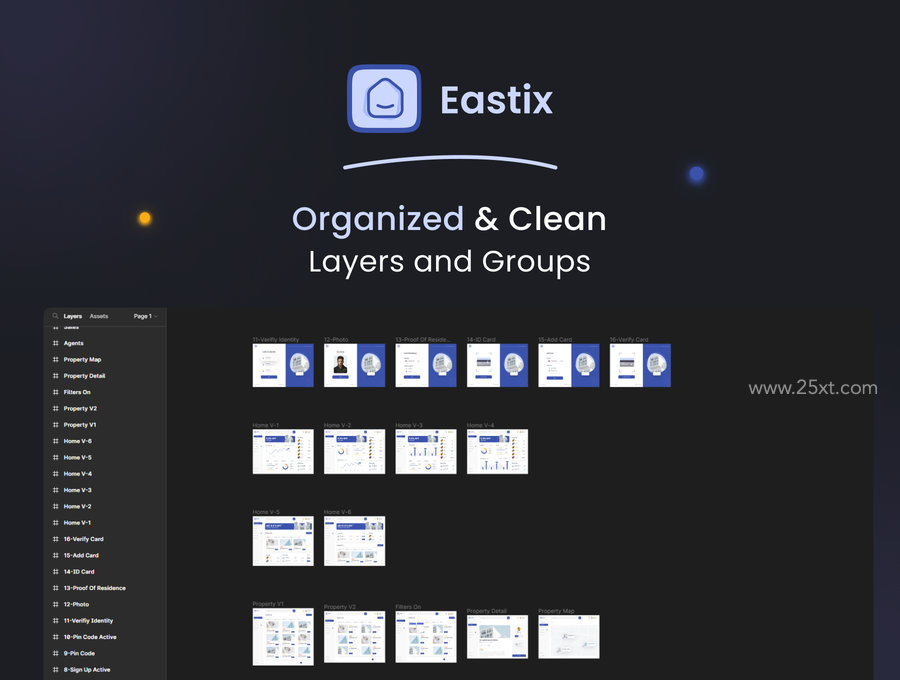Click the frame icon beside Property Map layer
Screen dimensions: 900x680
click(56, 359)
